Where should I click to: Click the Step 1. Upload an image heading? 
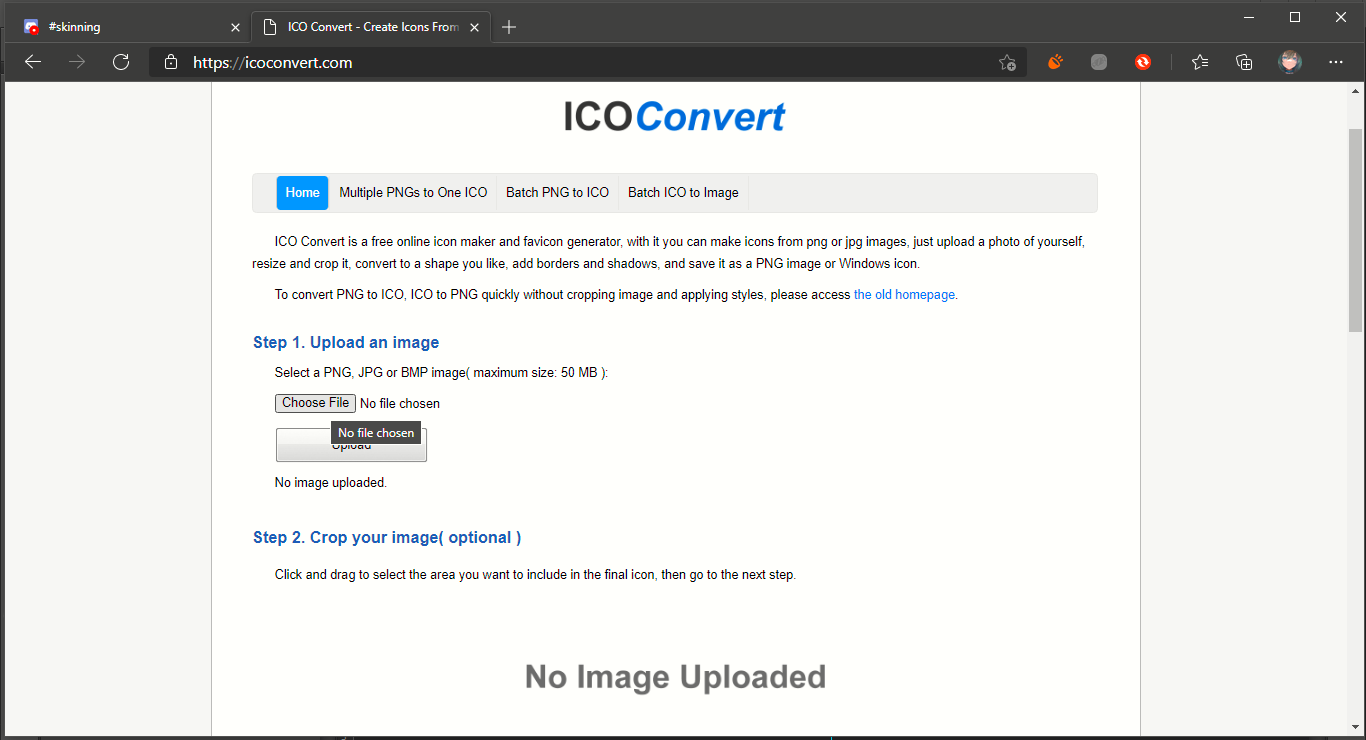(x=346, y=343)
